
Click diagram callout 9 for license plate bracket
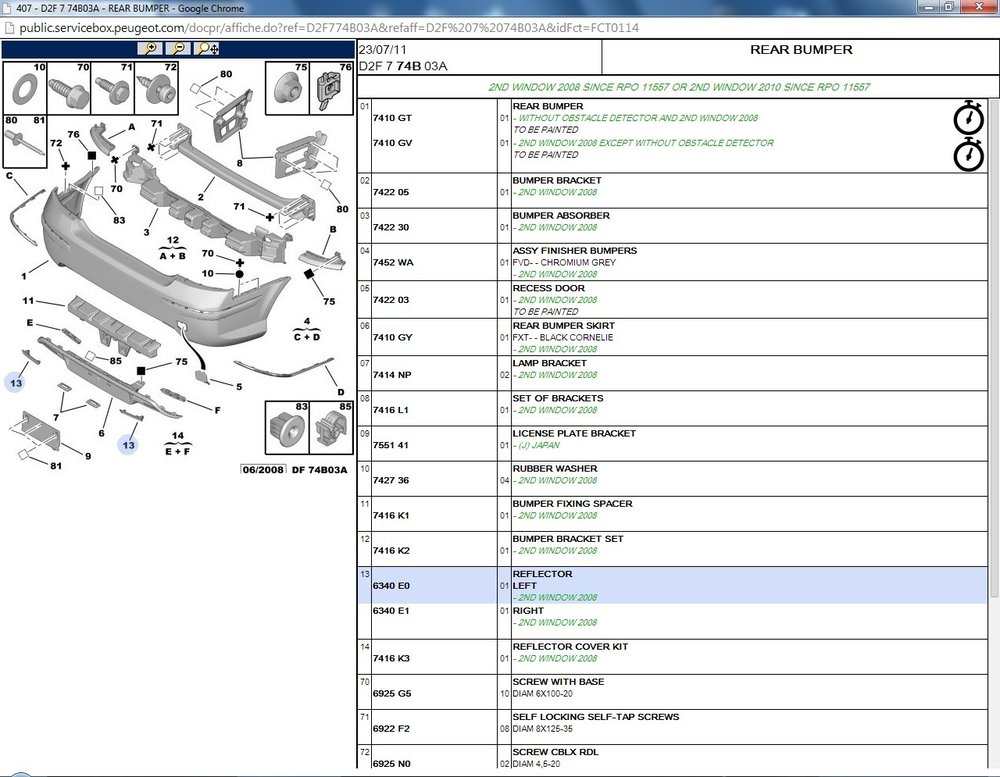pyautogui.click(x=88, y=455)
